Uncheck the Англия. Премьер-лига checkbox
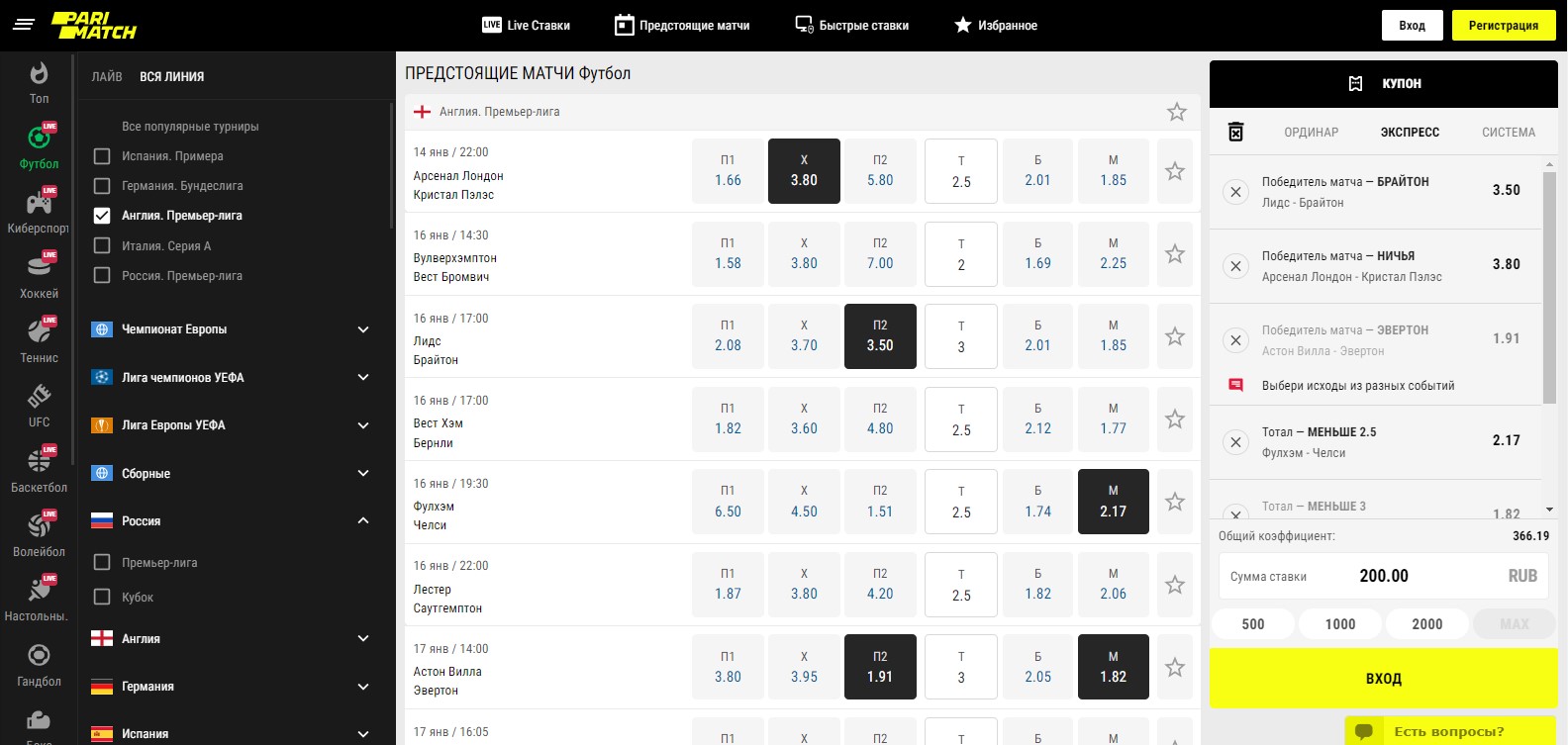 click(101, 216)
